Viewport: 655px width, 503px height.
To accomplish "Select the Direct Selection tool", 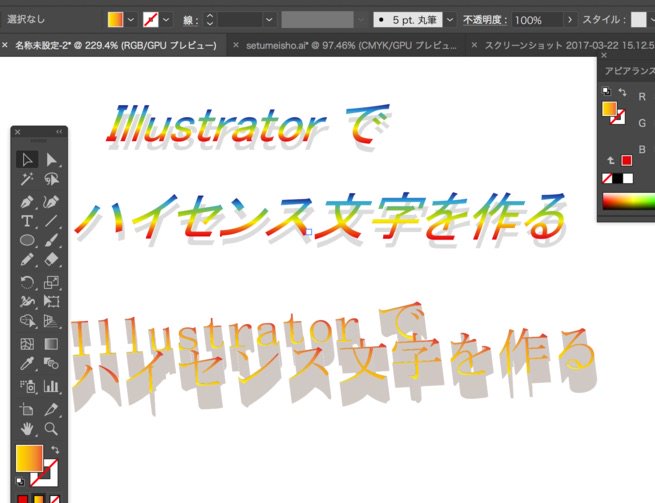I will point(51,160).
